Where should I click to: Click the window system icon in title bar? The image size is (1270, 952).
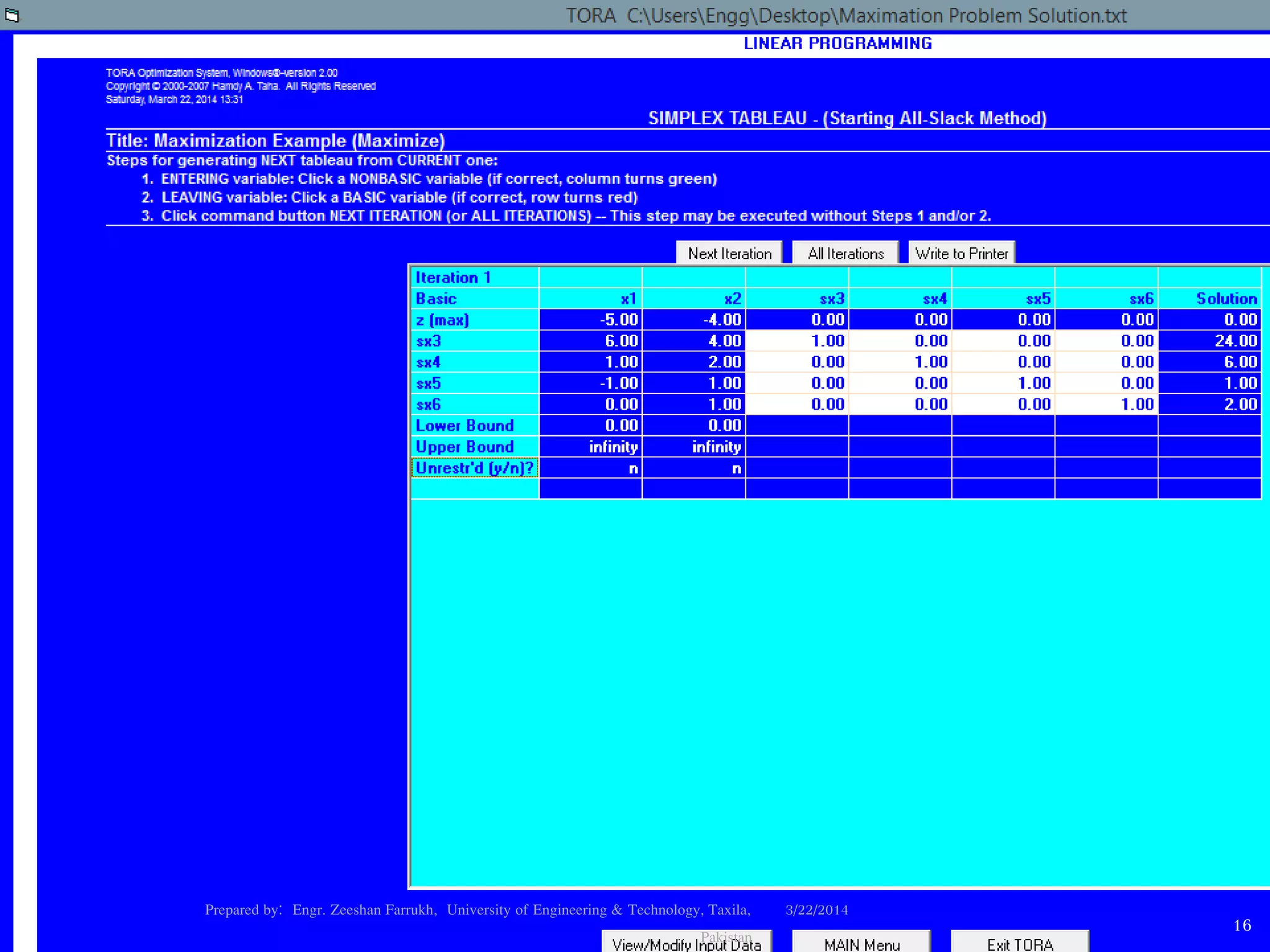(x=12, y=15)
